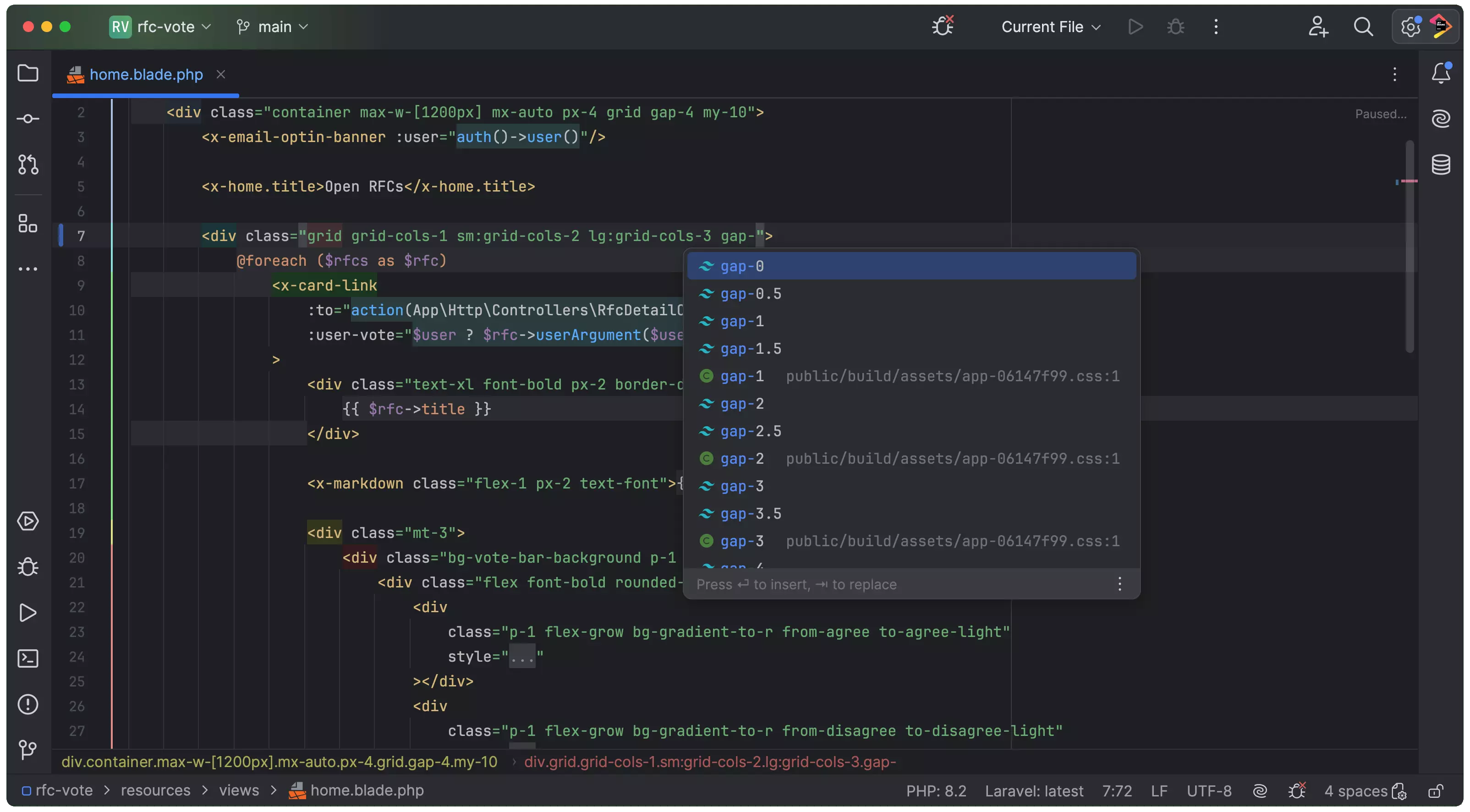Open Search Everywhere with the magnifier icon
1470x812 pixels.
coord(1363,26)
